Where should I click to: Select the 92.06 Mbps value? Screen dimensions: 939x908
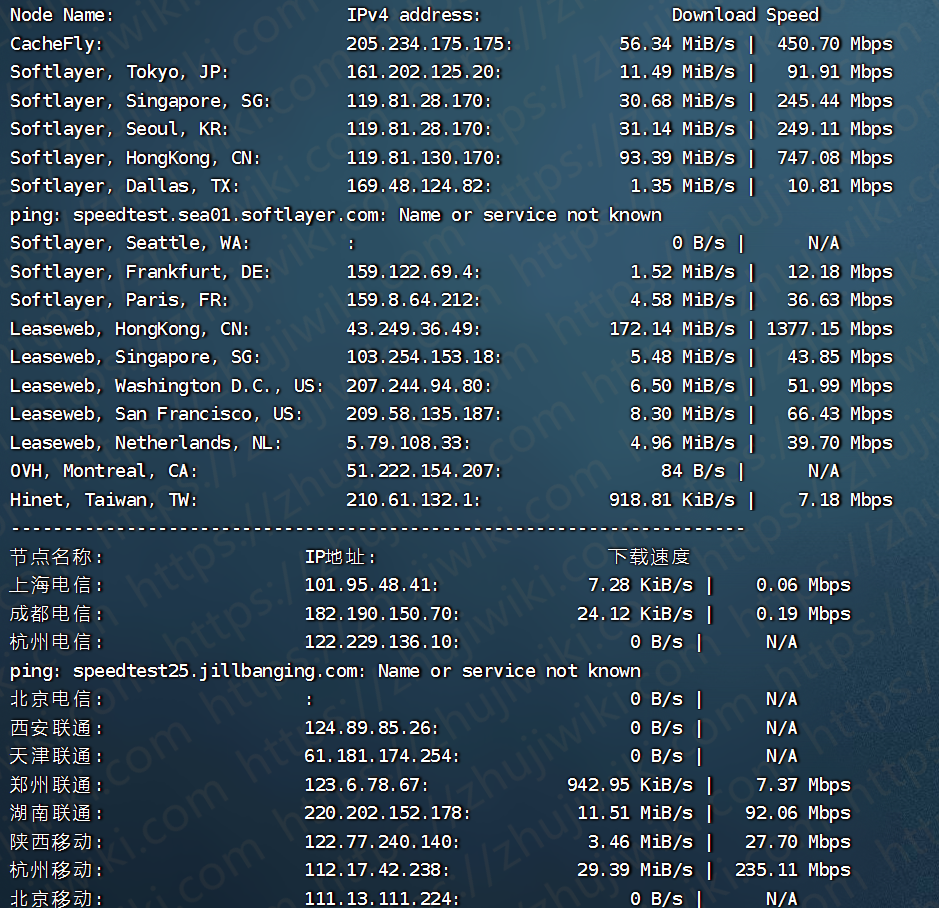coord(798,813)
